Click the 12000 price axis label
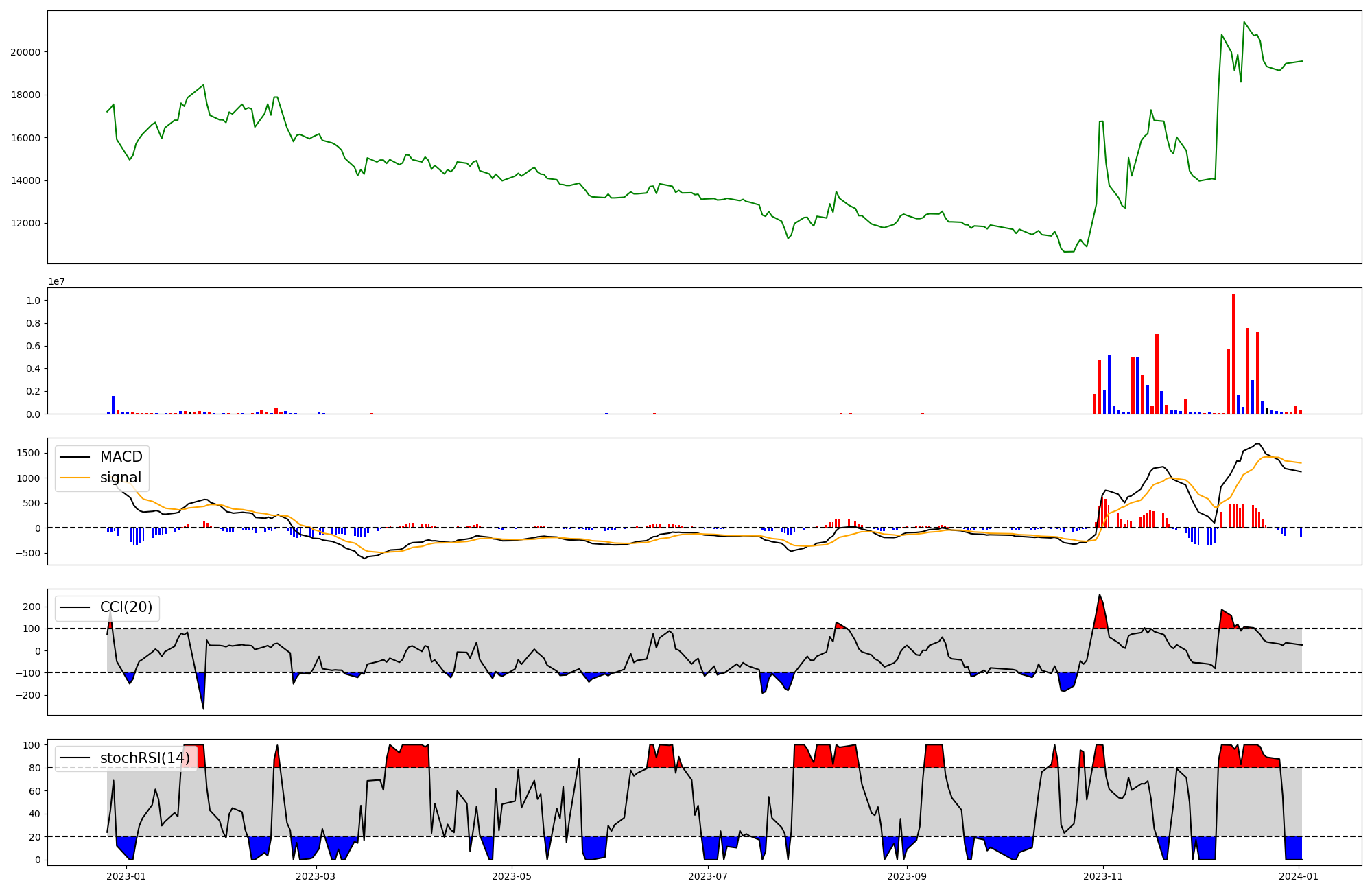The height and width of the screenshot is (892, 1372). 25,224
